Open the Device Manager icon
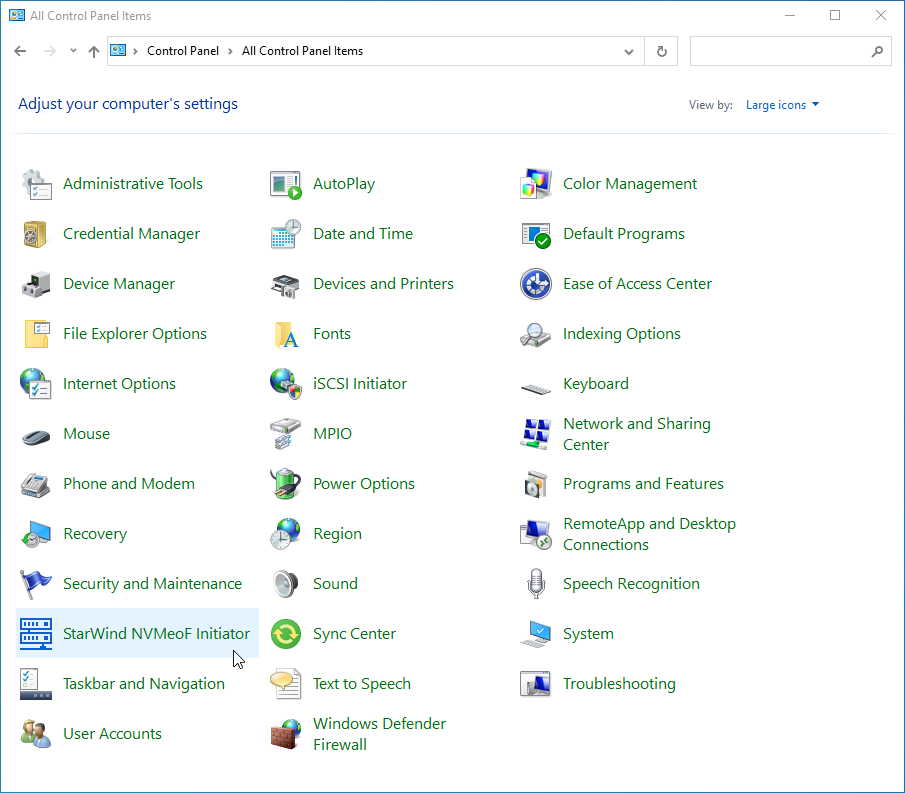905x793 pixels. [36, 284]
